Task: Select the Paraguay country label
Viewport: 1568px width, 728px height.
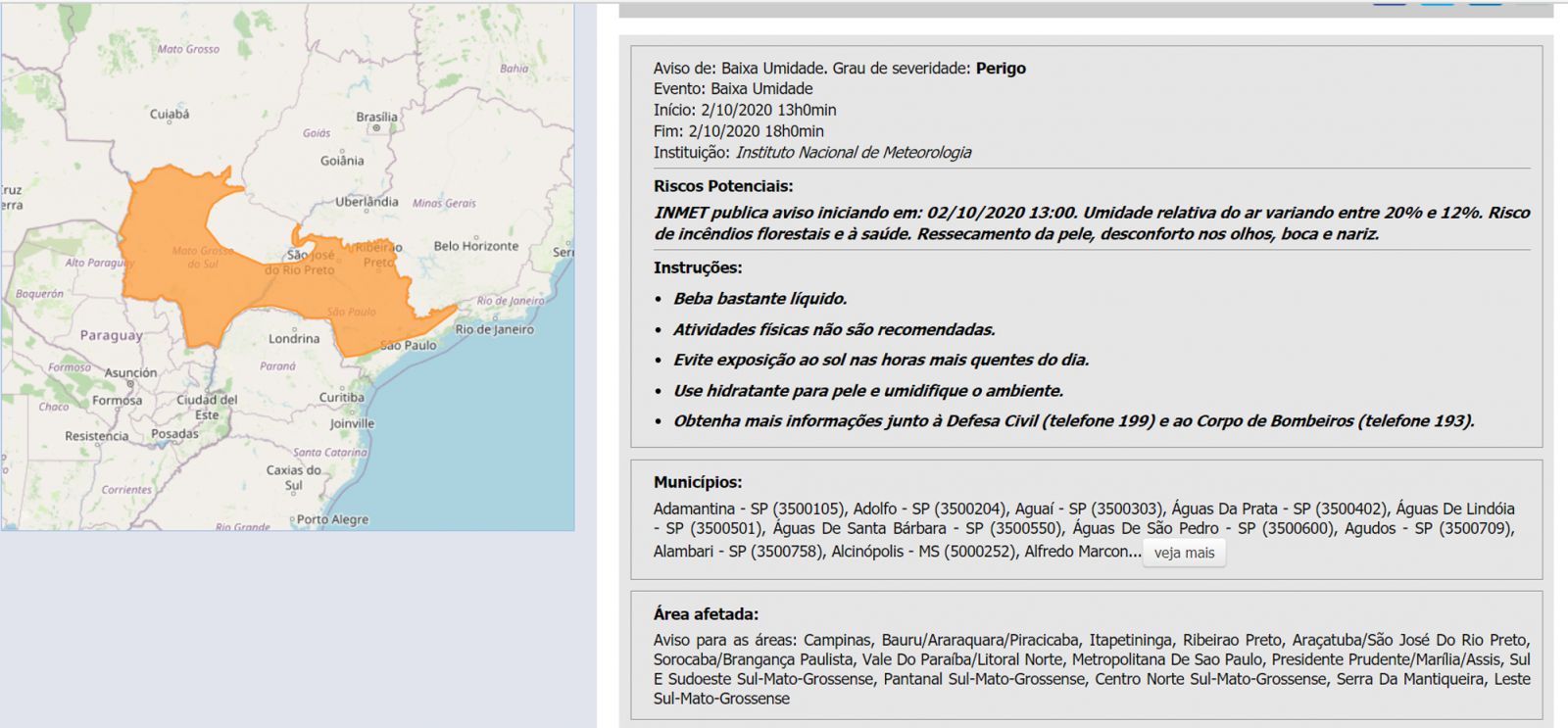Action: [x=111, y=335]
